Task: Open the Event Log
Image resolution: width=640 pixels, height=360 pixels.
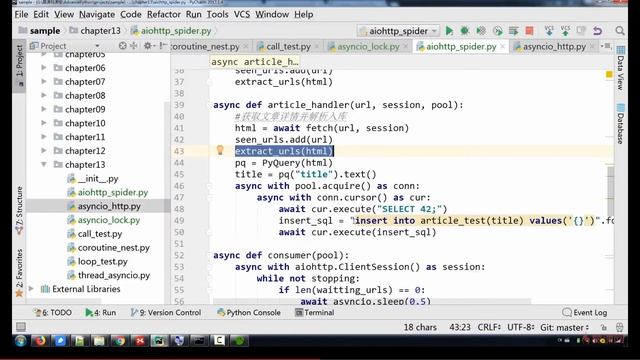Action: tap(584, 313)
